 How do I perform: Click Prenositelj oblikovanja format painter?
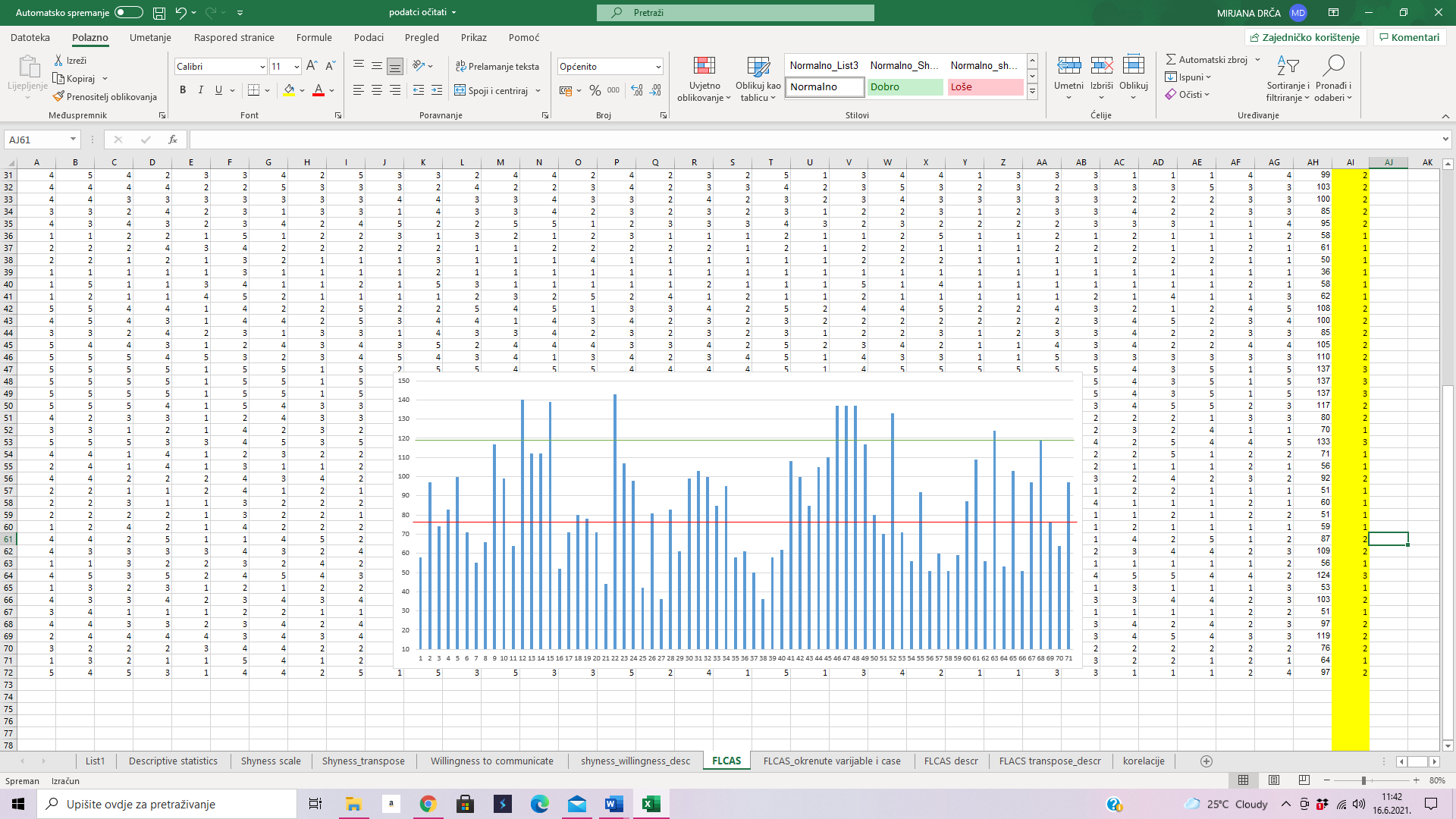click(x=105, y=97)
